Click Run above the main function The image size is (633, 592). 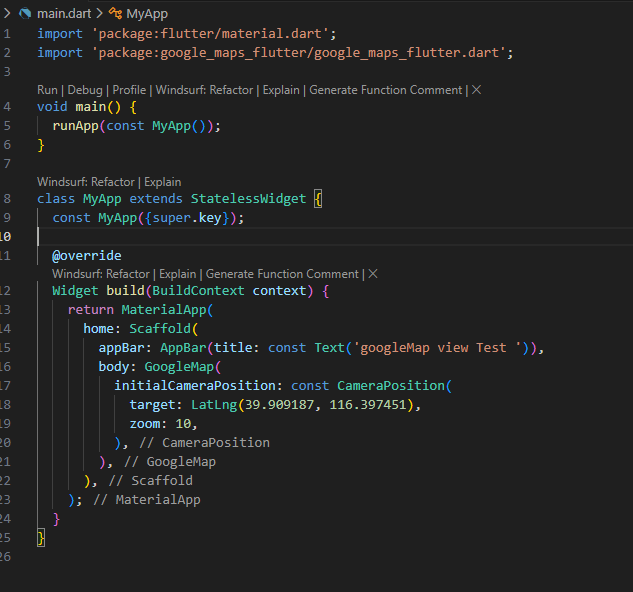tap(47, 90)
